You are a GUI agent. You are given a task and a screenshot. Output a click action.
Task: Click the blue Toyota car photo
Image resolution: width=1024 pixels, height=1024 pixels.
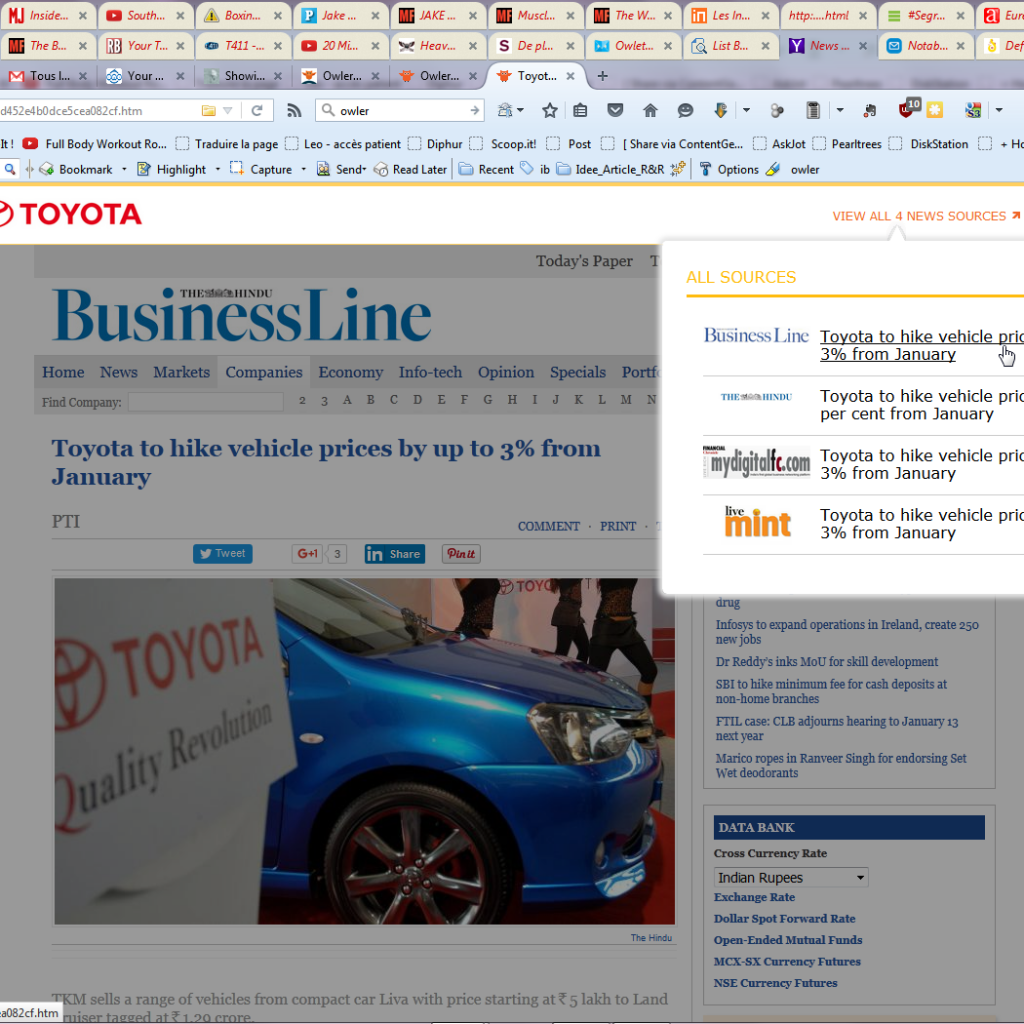click(364, 751)
